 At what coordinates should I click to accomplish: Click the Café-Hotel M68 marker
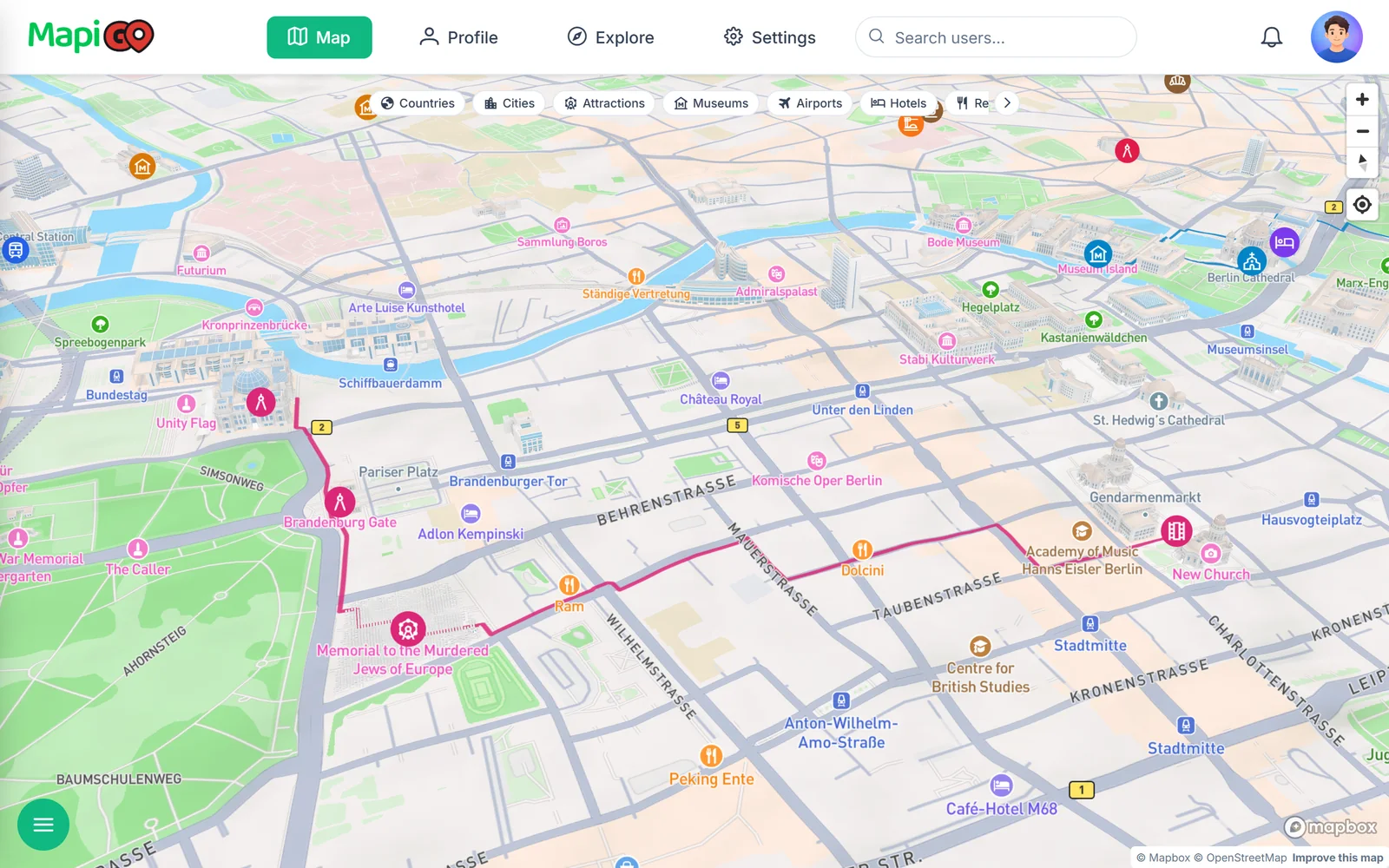(1001, 786)
